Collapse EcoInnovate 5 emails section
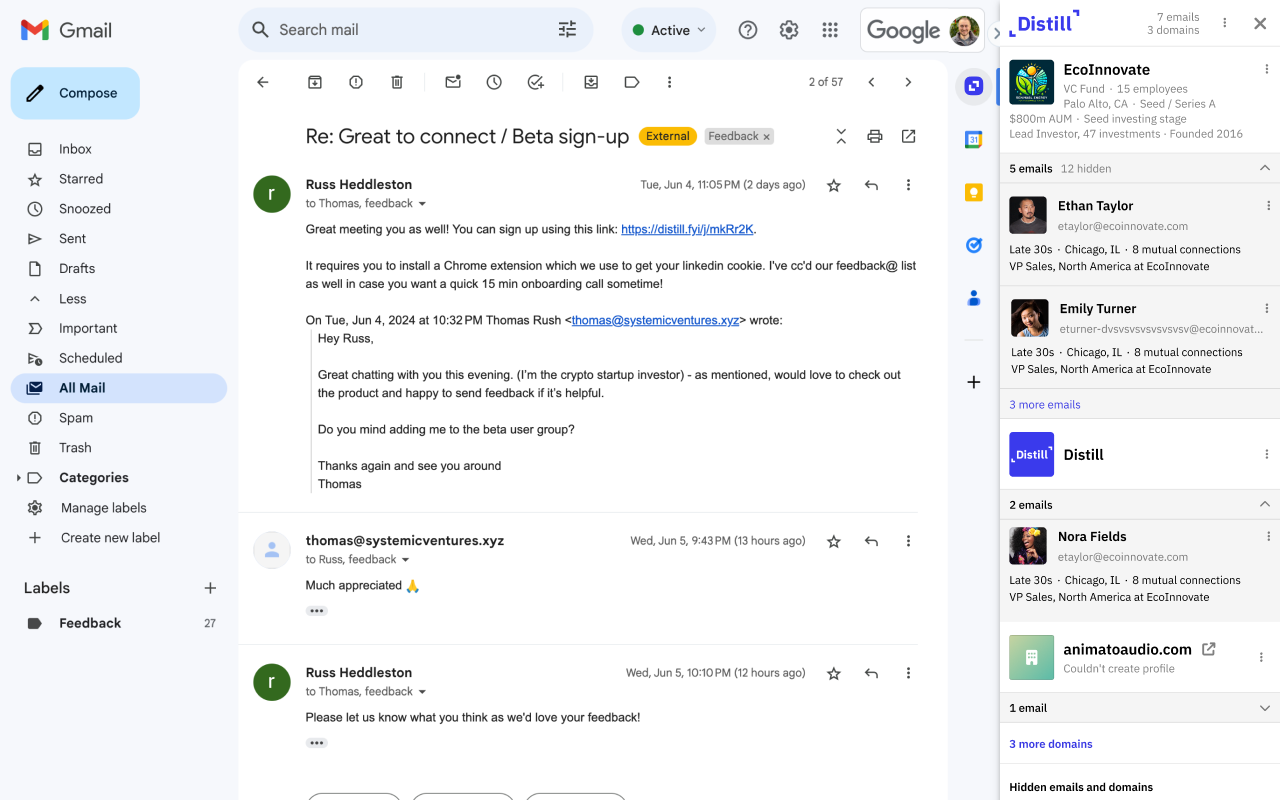The image size is (1280, 800). 1265,168
